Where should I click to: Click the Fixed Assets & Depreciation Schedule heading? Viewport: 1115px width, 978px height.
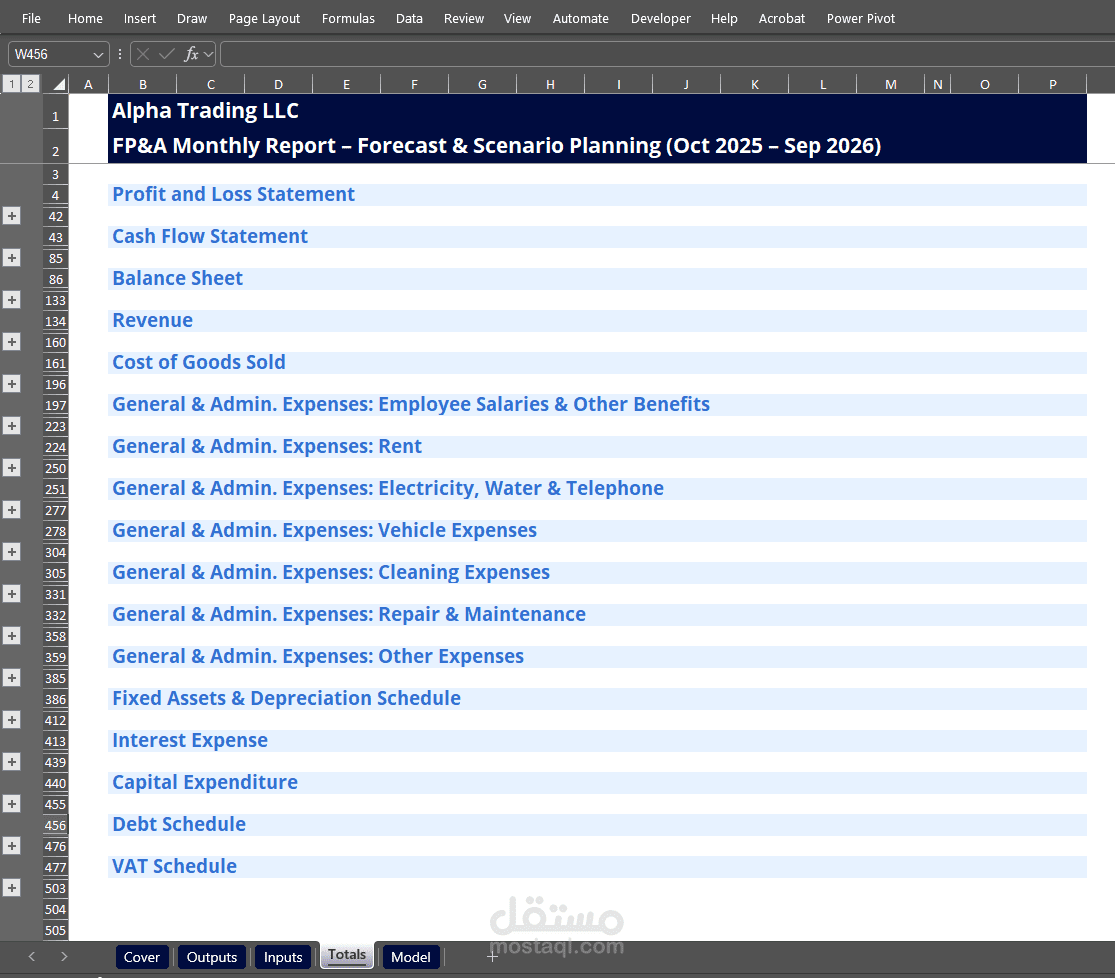pyautogui.click(x=287, y=698)
